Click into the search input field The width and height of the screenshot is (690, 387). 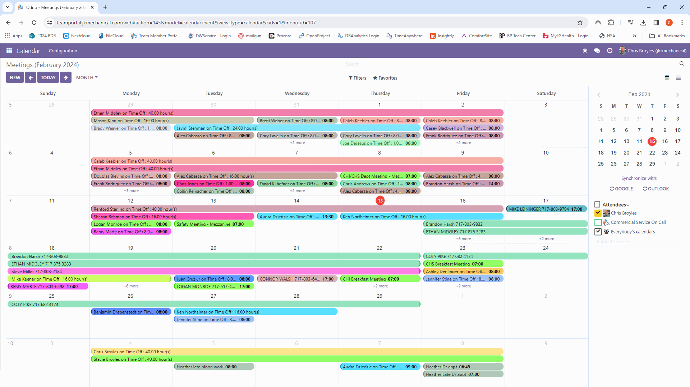click(x=510, y=64)
